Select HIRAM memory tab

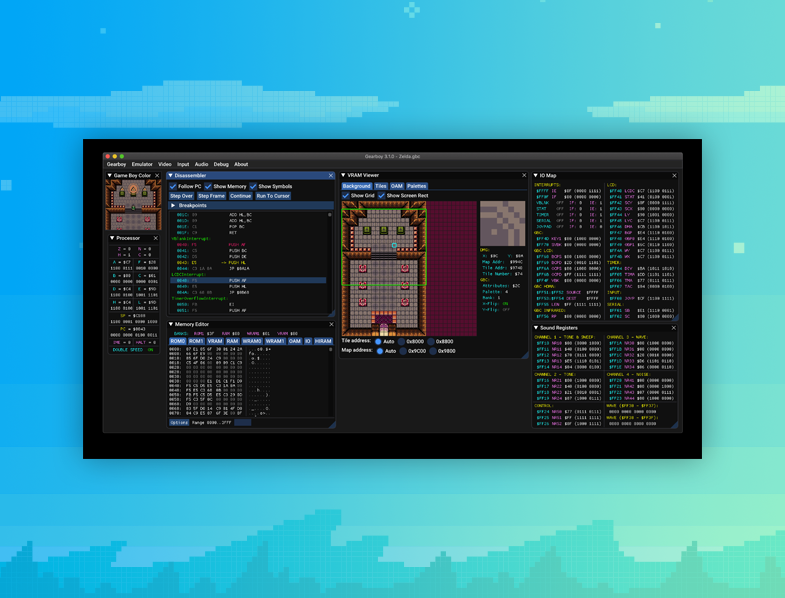pos(323,342)
